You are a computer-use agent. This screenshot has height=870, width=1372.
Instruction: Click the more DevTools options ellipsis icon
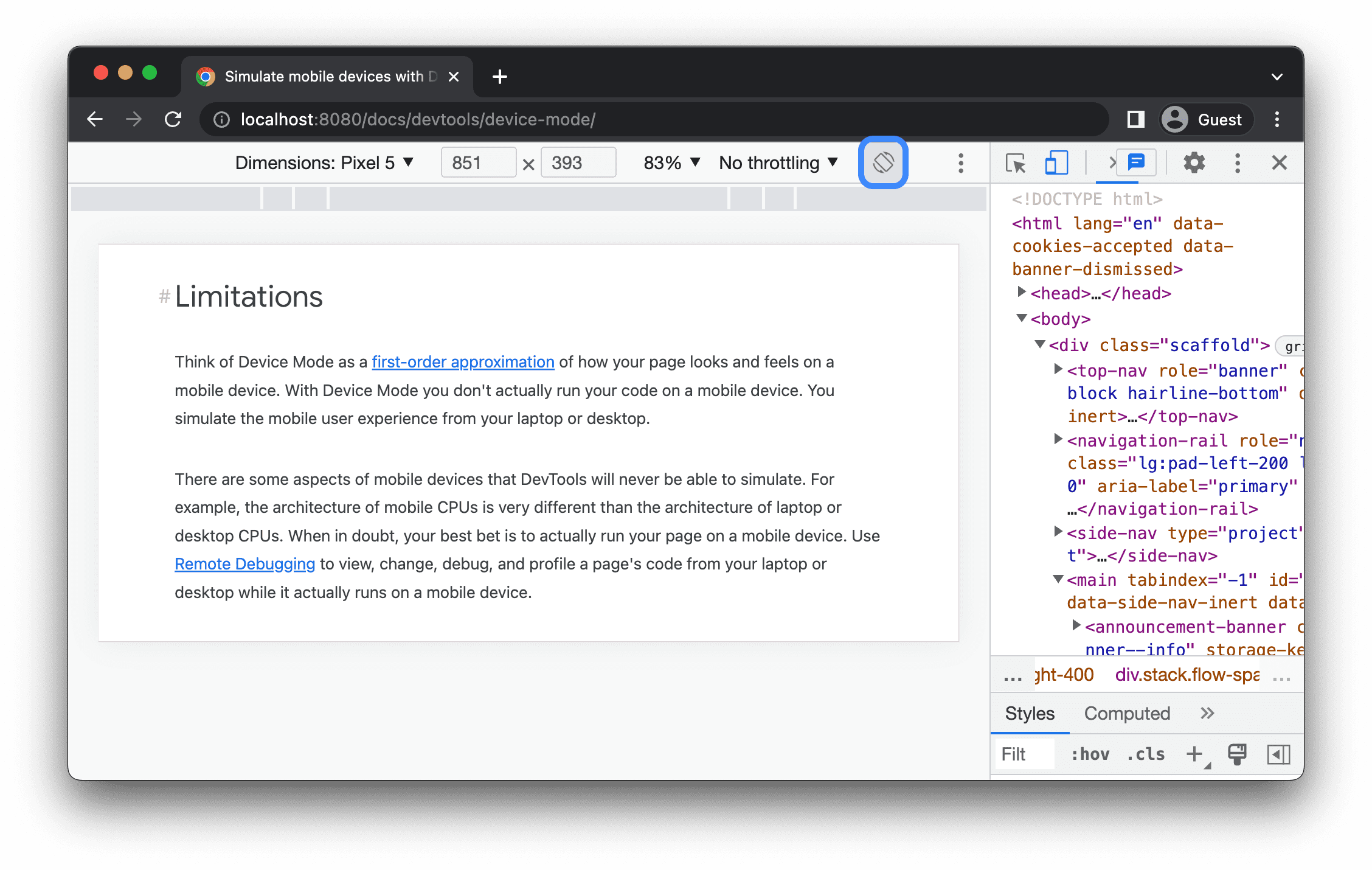click(1237, 163)
